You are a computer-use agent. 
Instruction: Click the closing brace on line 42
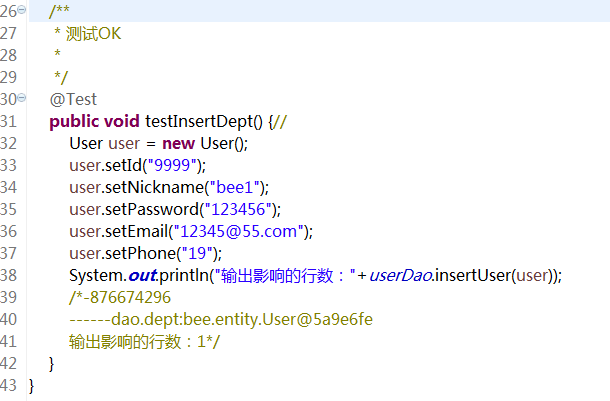[x=51, y=364]
